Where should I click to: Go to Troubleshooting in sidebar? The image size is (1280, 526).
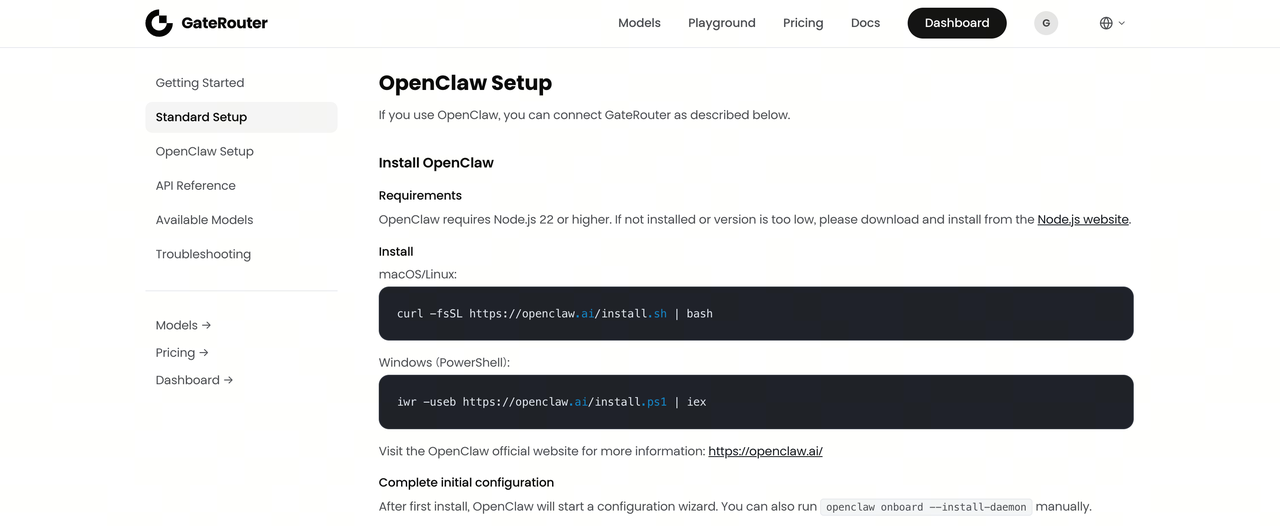click(x=203, y=254)
